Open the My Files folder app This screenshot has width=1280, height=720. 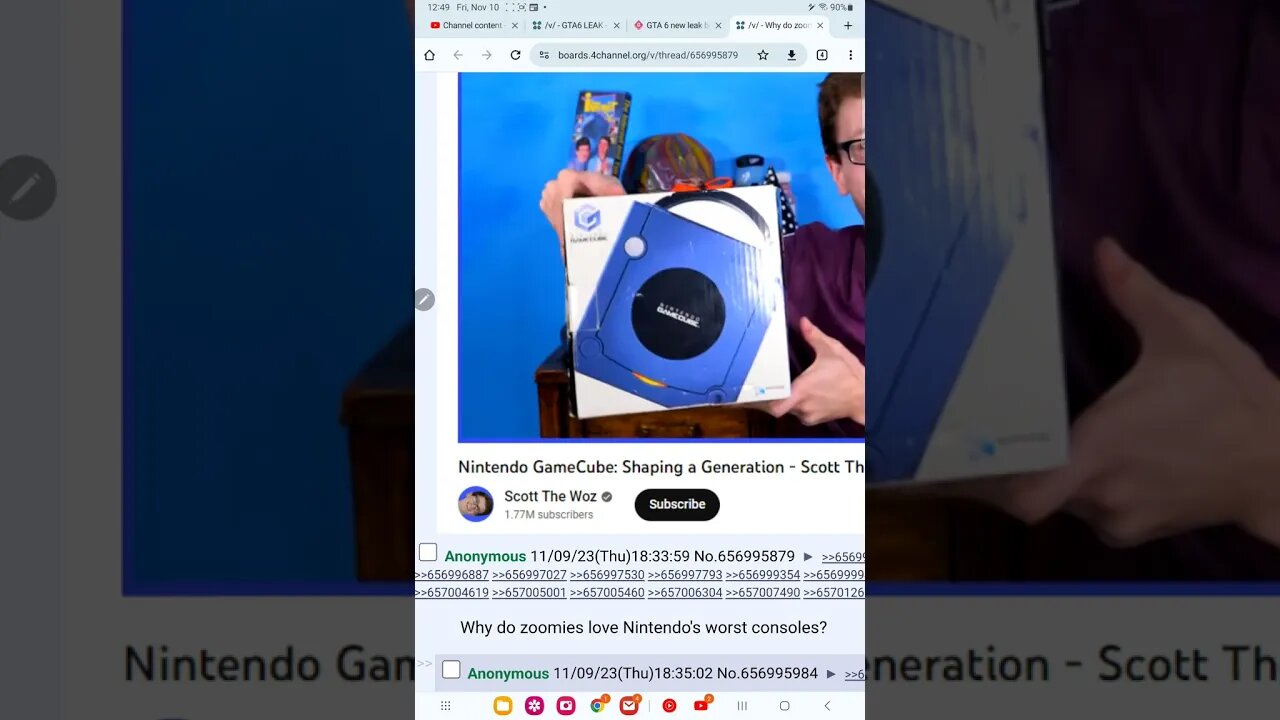coord(503,706)
